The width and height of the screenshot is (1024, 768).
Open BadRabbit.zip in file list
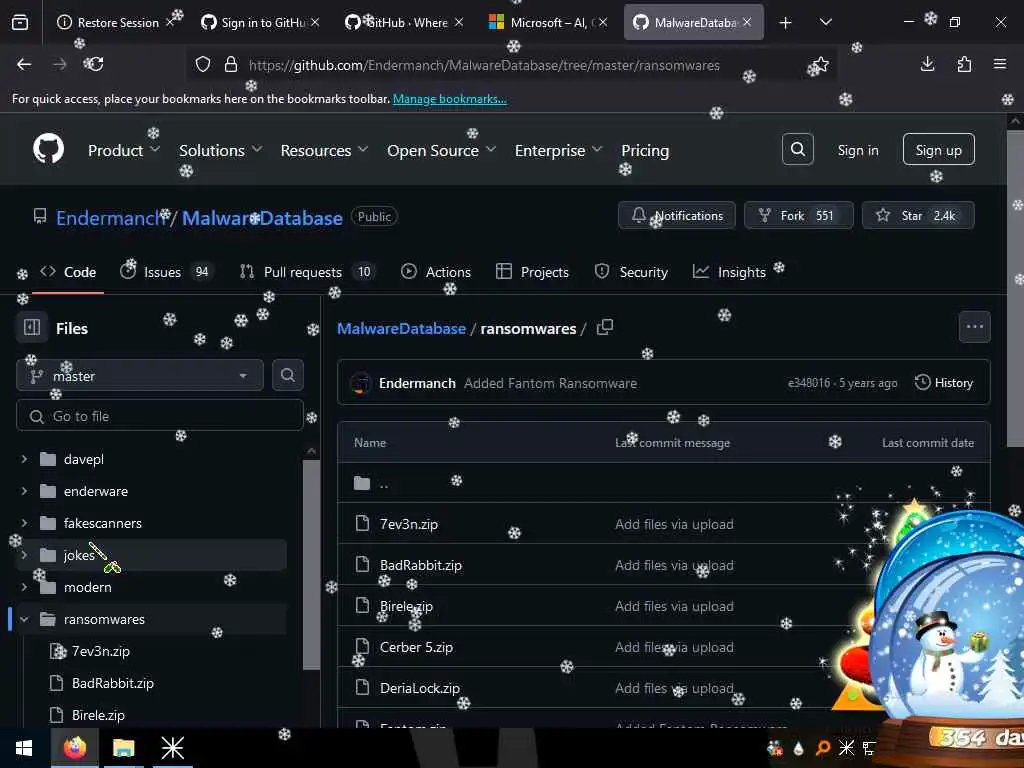pos(421,565)
